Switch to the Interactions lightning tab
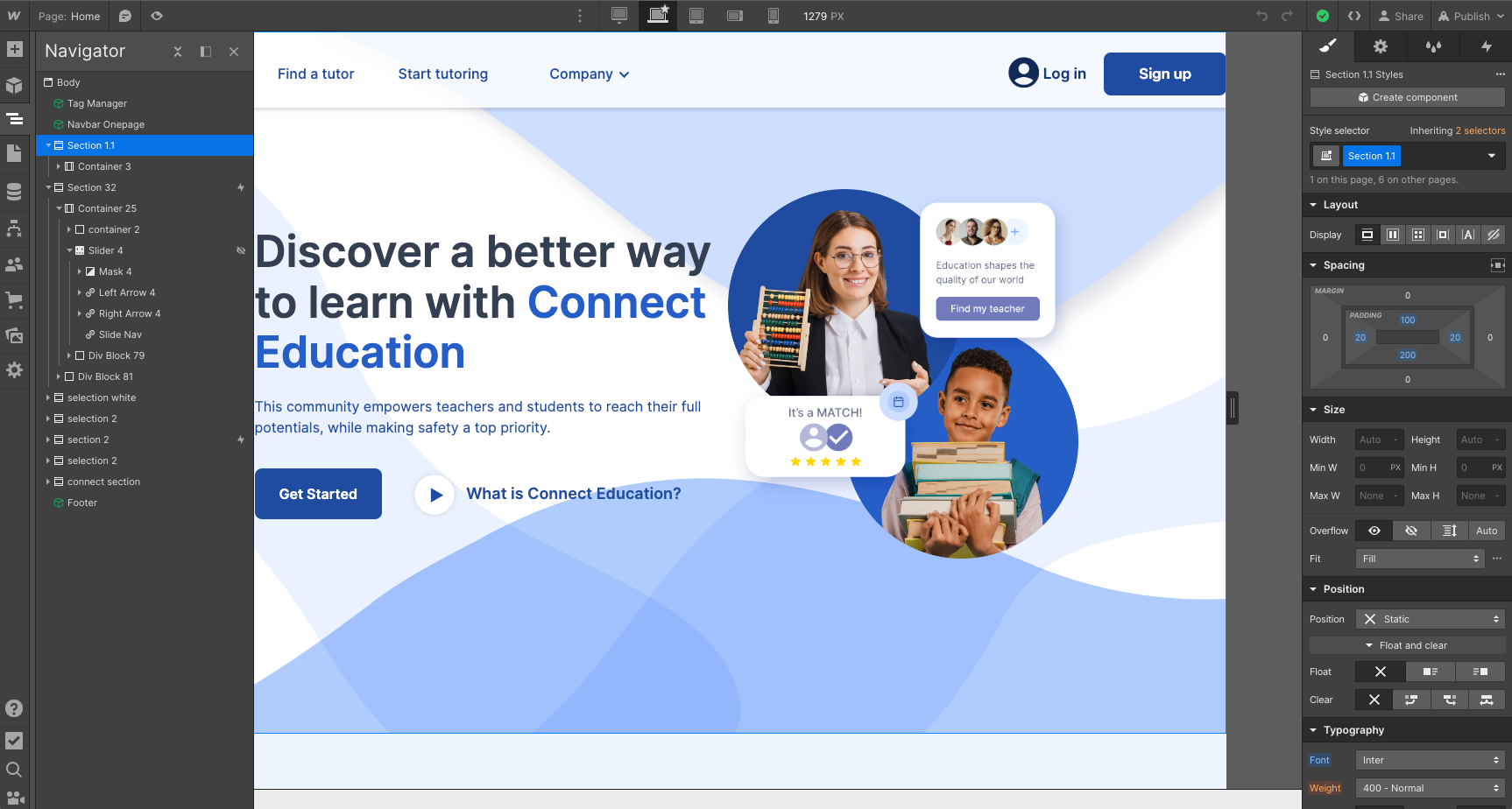Viewport: 1512px width, 809px height. point(1486,46)
